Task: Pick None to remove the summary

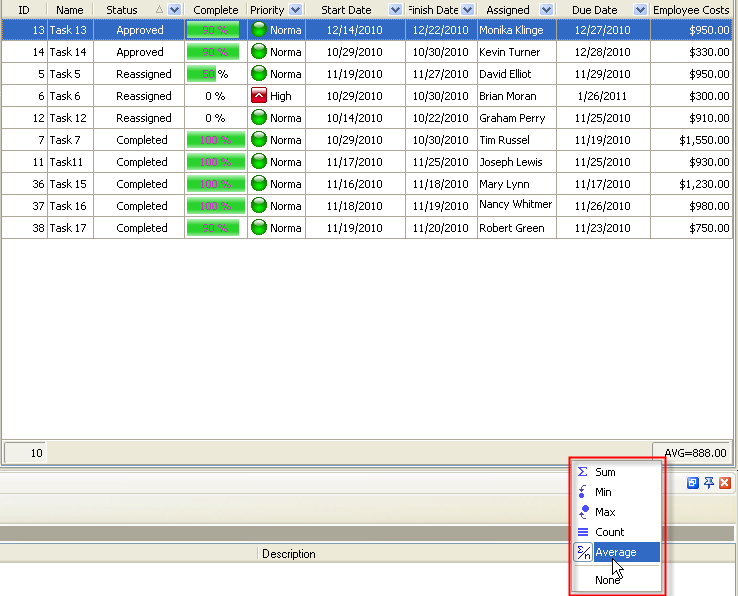Action: [x=607, y=580]
